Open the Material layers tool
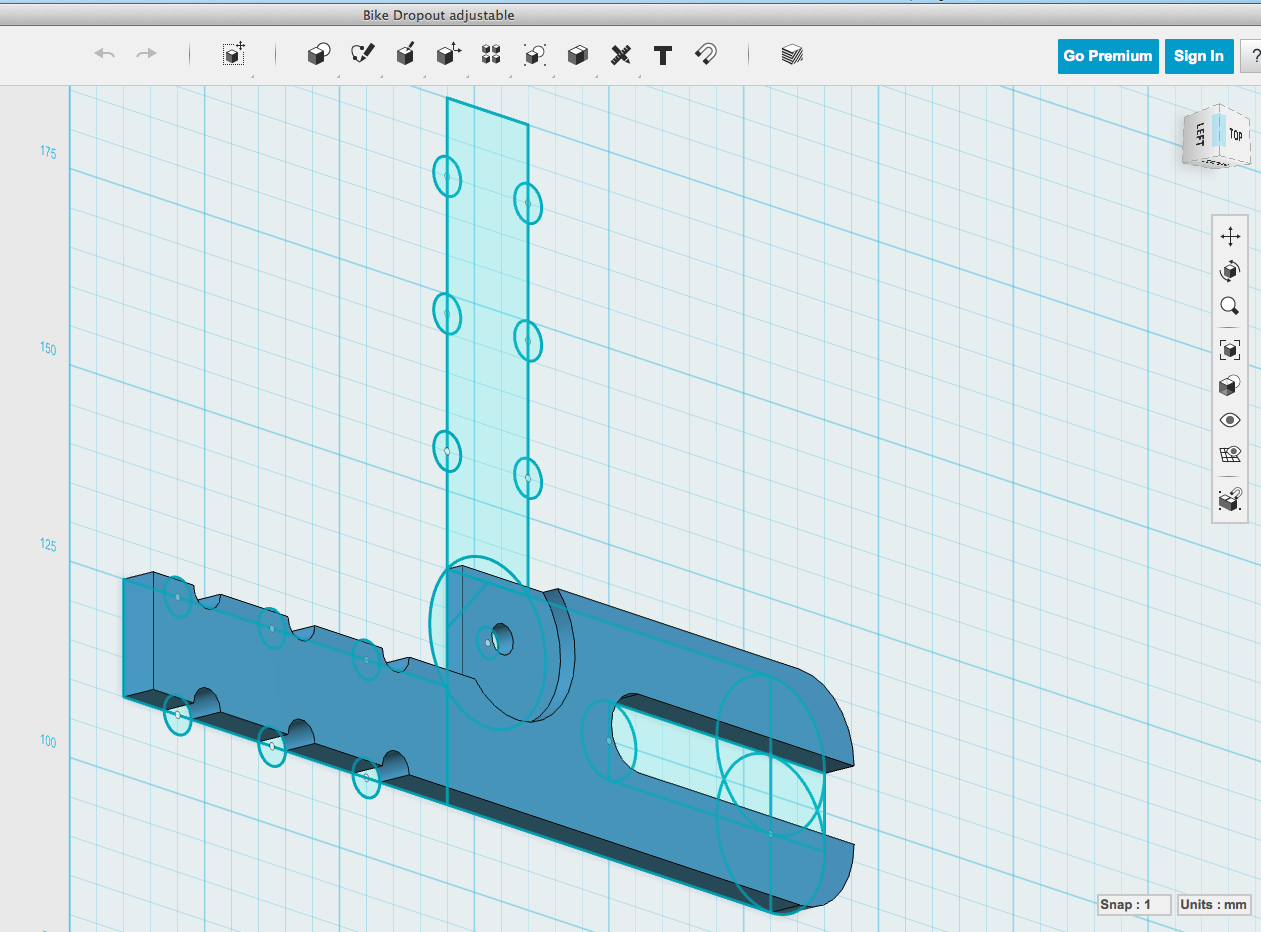Screen dimensions: 1261x932 tap(792, 55)
